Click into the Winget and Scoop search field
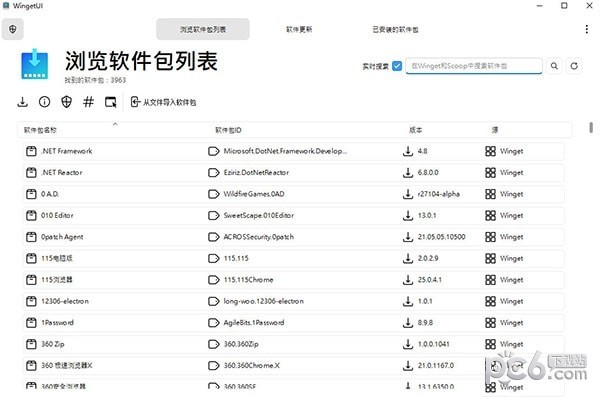 [474, 66]
